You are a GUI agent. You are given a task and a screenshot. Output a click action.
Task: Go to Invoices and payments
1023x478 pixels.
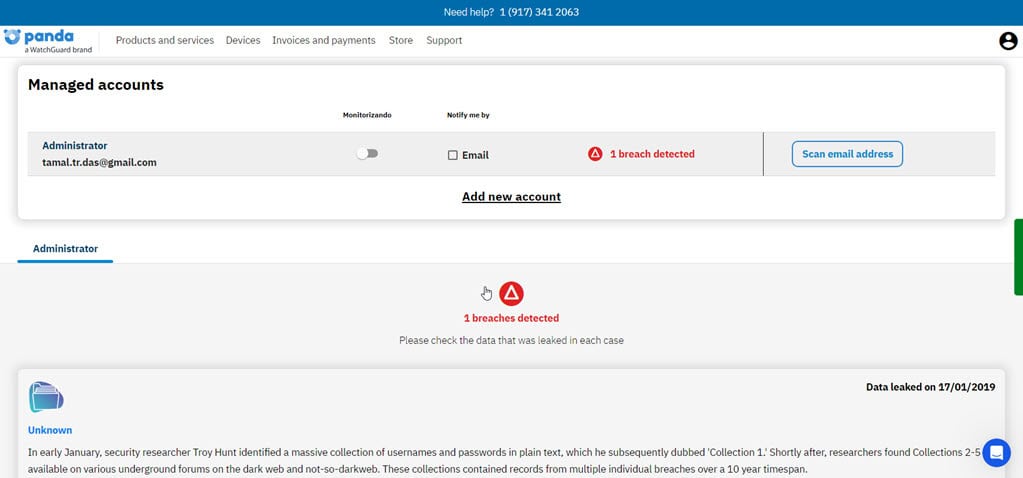tap(324, 40)
